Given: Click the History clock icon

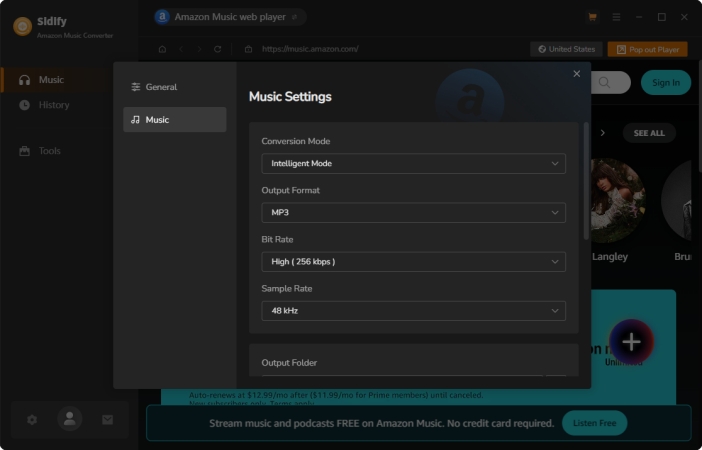Looking at the screenshot, I should (25, 105).
